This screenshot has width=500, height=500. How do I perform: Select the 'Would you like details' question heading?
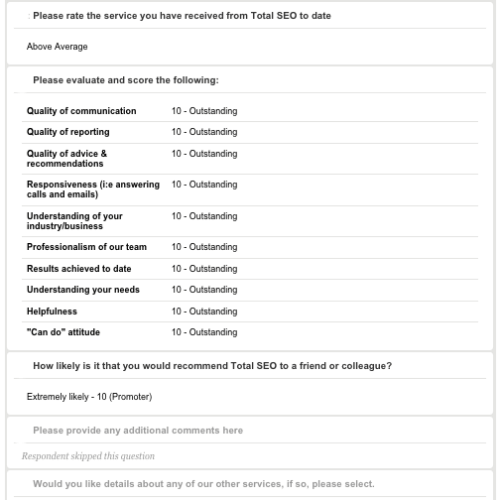point(203,484)
